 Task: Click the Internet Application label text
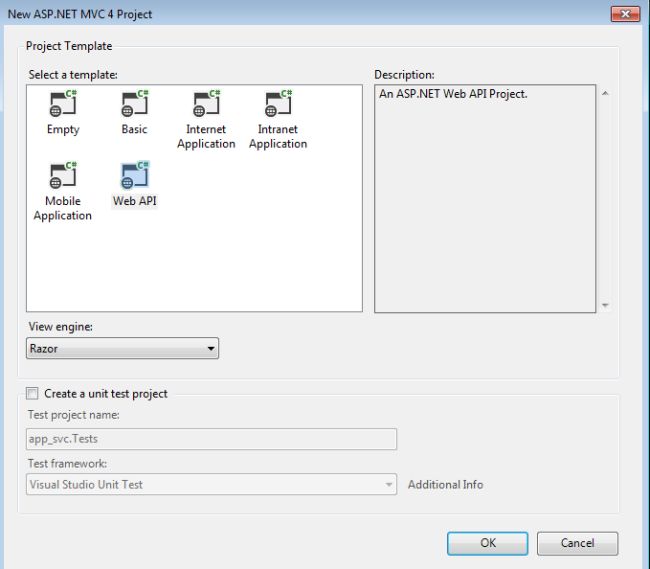[x=206, y=137]
